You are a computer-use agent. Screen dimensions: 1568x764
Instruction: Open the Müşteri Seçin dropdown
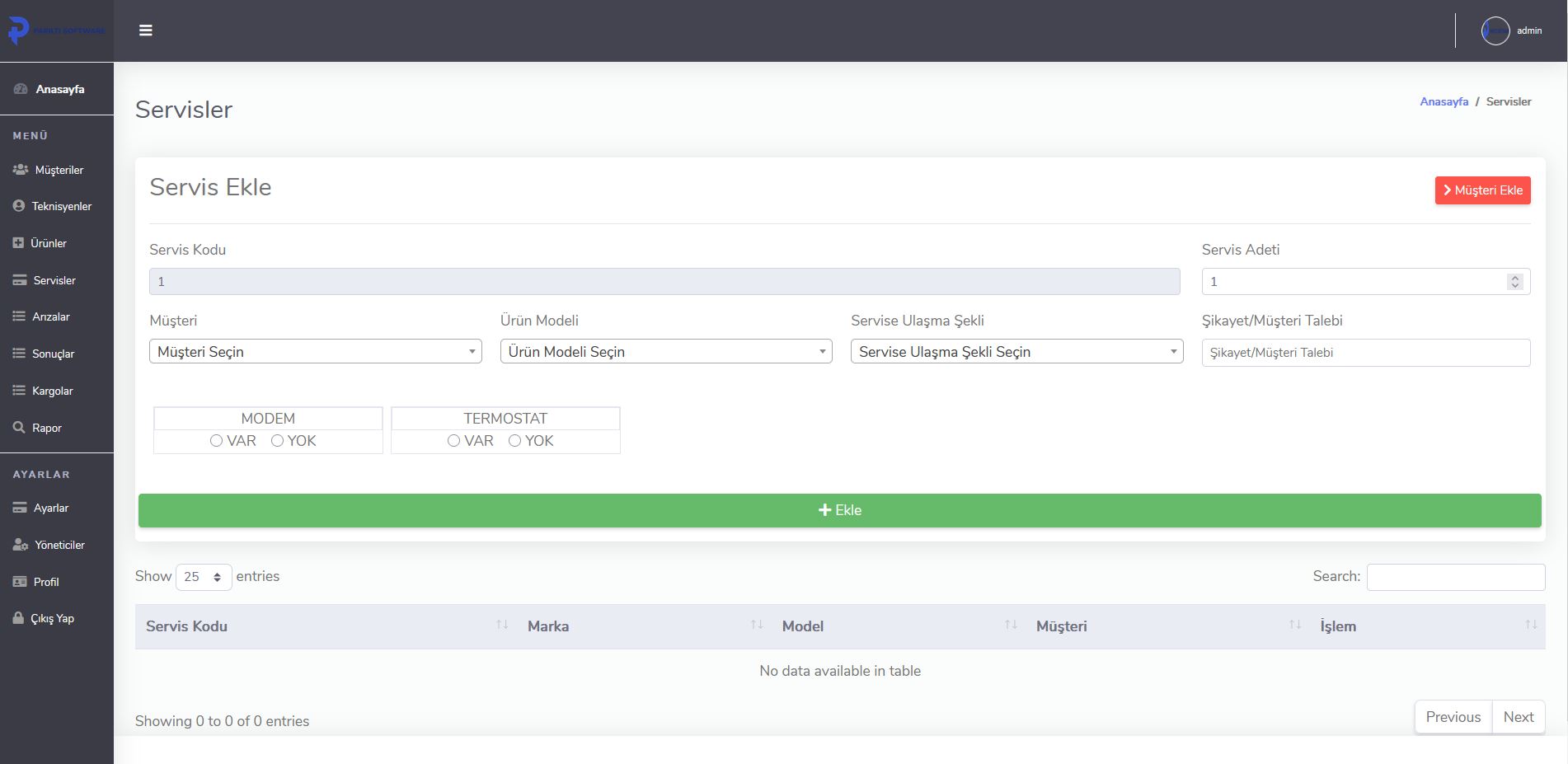coord(315,352)
